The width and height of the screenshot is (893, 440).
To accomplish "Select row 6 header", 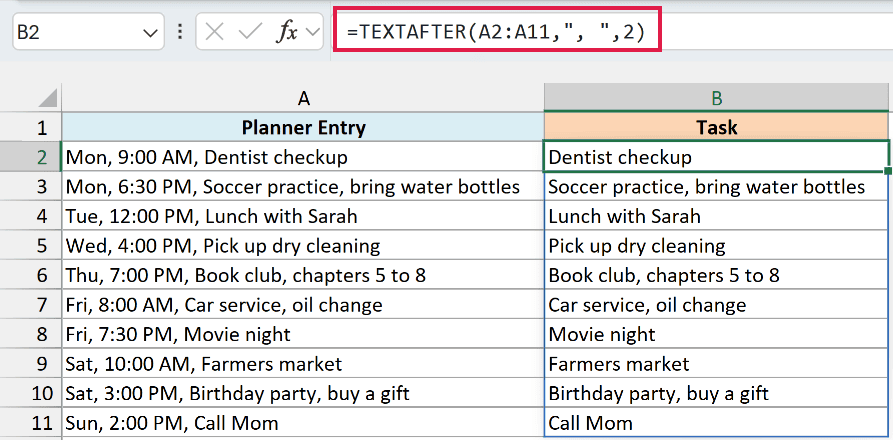I will [31, 275].
